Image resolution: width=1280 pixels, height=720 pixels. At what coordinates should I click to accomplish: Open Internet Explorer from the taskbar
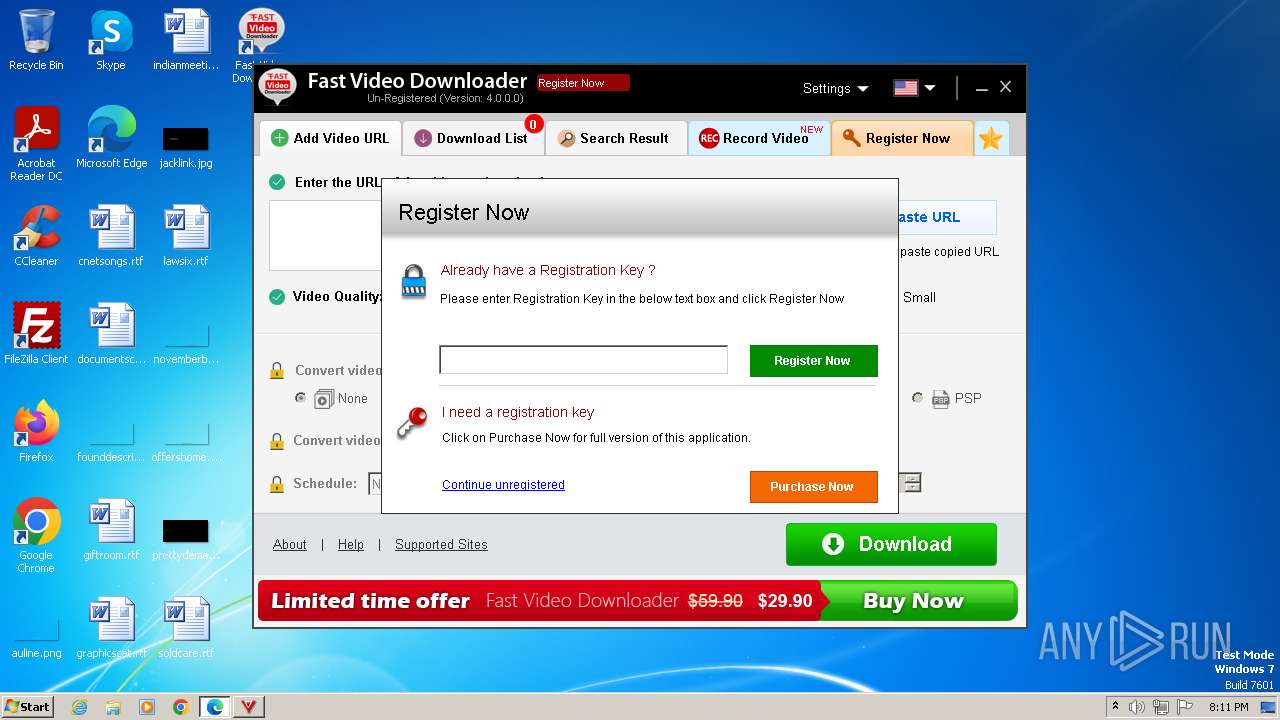pyautogui.click(x=79, y=707)
